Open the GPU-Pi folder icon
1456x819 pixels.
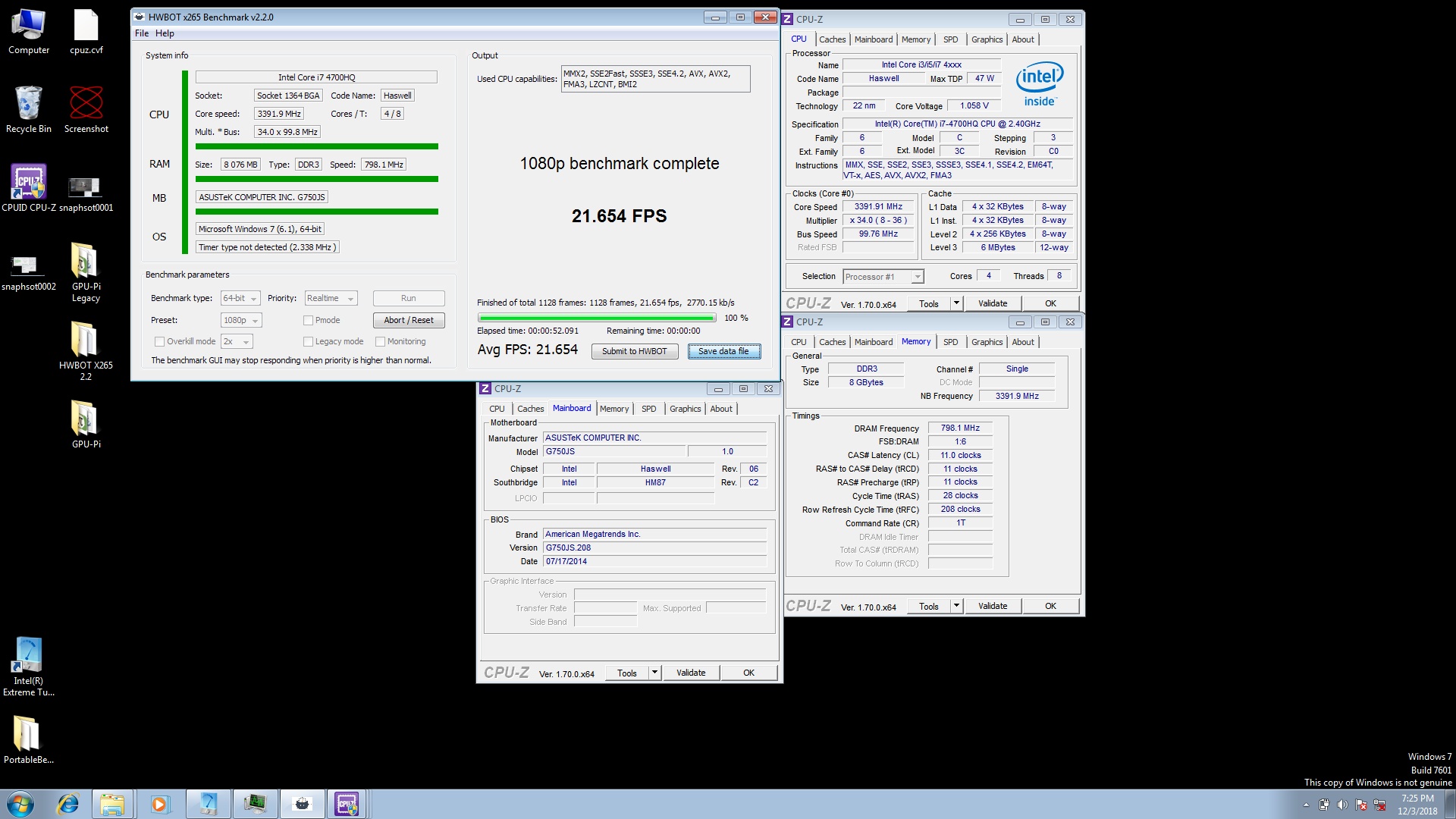[86, 425]
